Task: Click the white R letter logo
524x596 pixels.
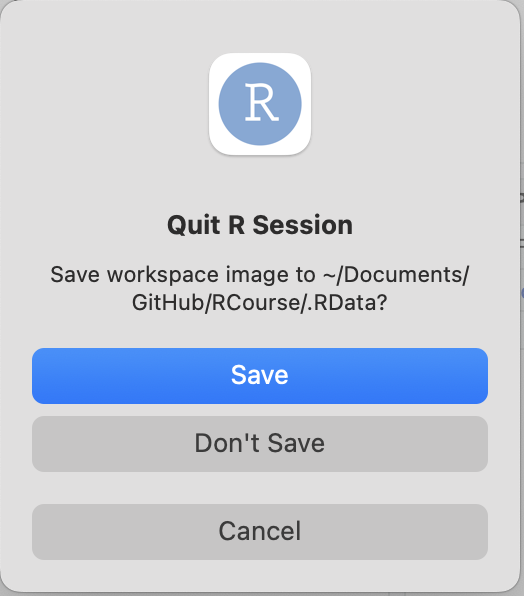Action: [262, 102]
